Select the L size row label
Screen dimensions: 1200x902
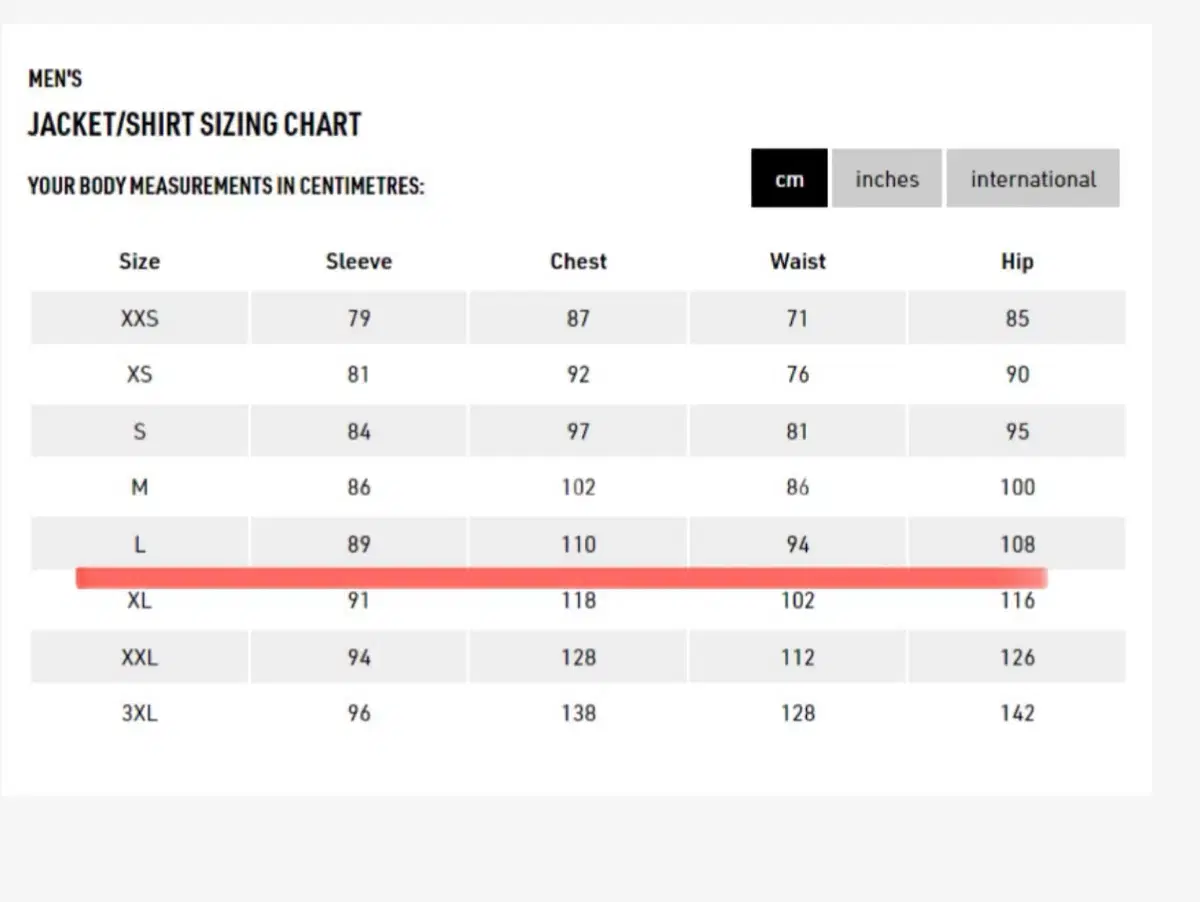click(139, 545)
